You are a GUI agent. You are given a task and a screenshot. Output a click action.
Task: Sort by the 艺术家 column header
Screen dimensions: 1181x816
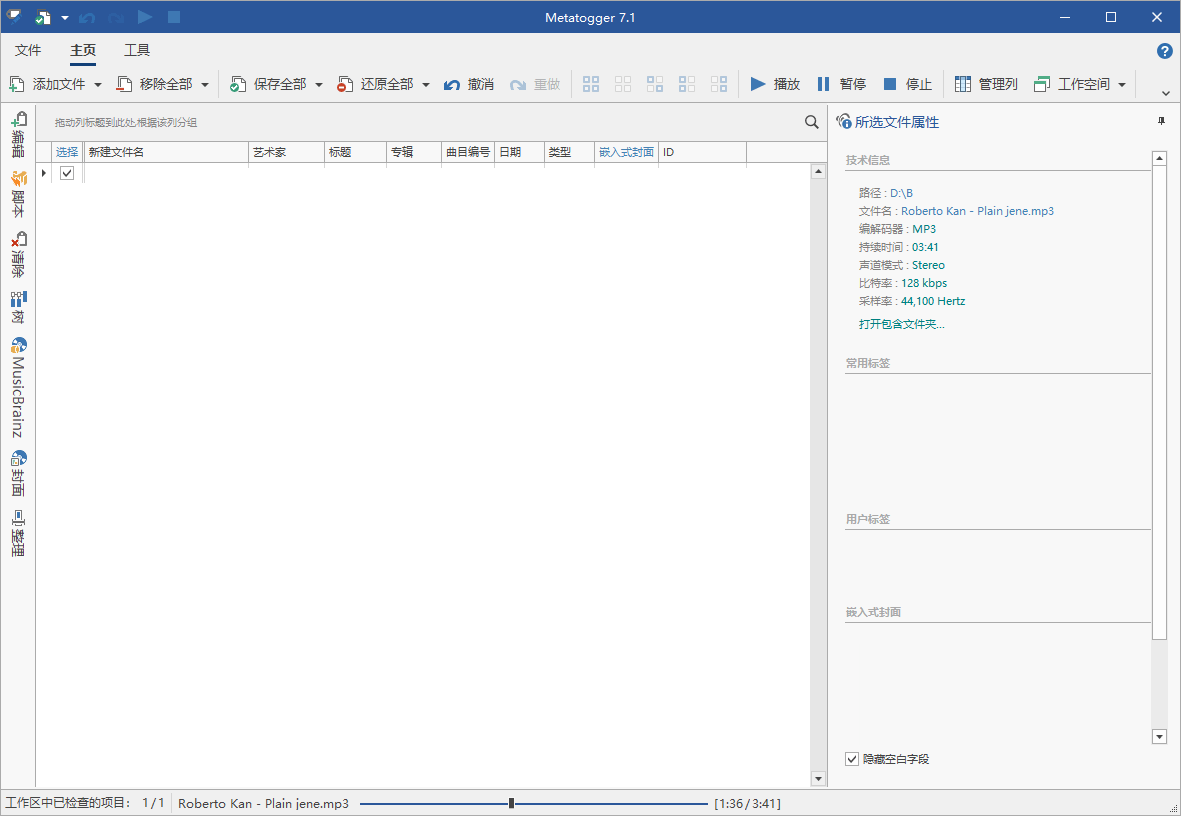(x=285, y=152)
